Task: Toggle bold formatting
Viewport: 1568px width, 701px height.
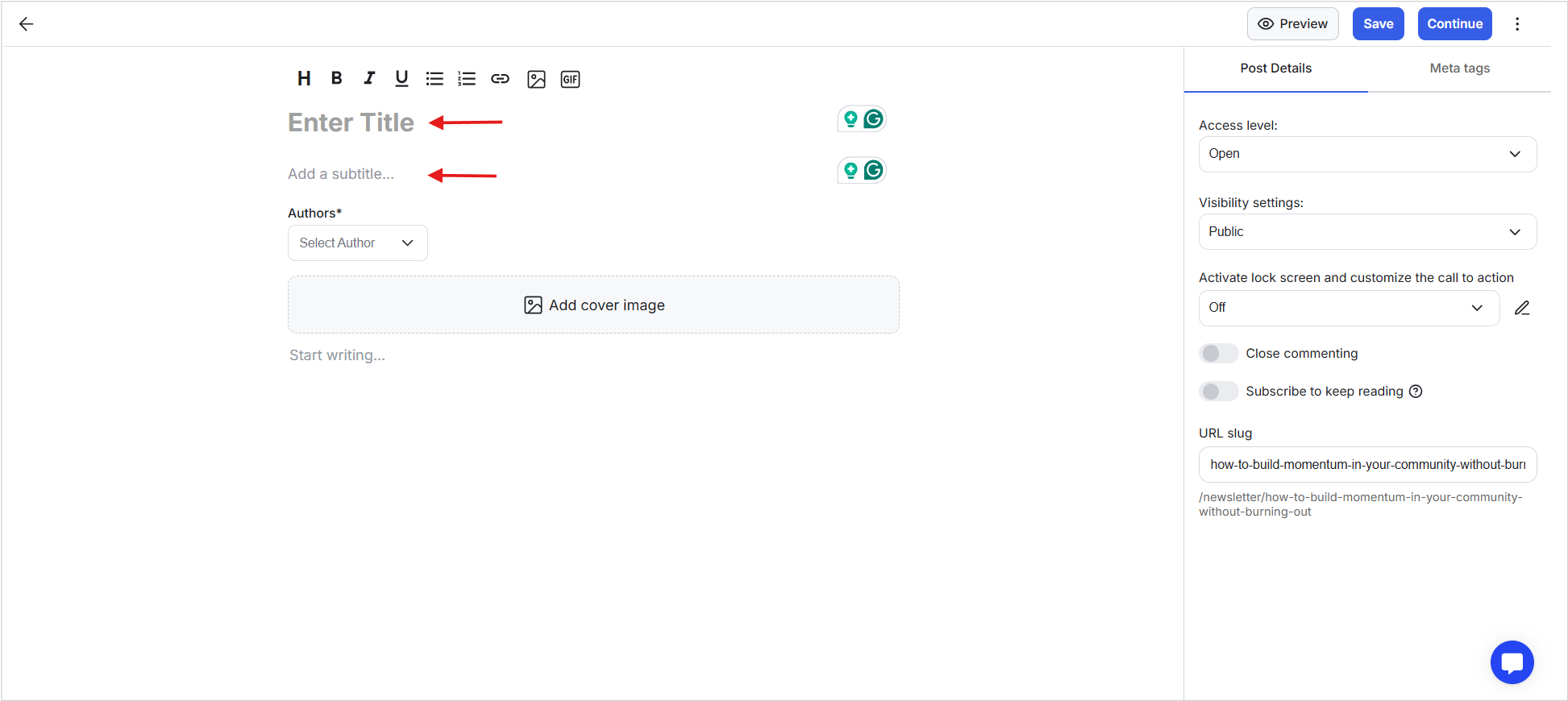Action: (x=337, y=78)
